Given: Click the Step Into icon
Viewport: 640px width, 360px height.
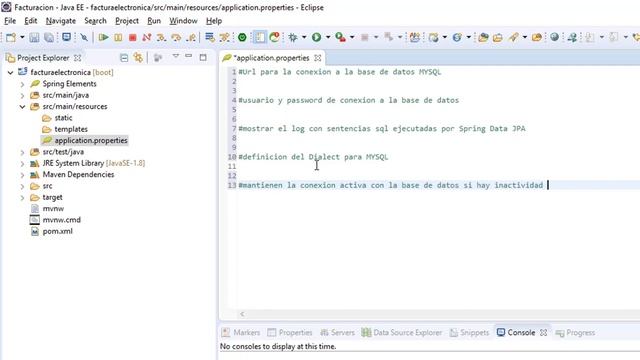Looking at the screenshot, I should 161,38.
